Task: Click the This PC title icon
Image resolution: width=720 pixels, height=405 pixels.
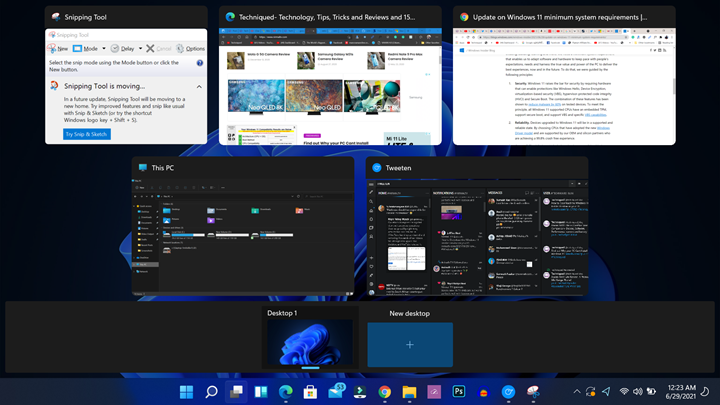Action: 143,168
